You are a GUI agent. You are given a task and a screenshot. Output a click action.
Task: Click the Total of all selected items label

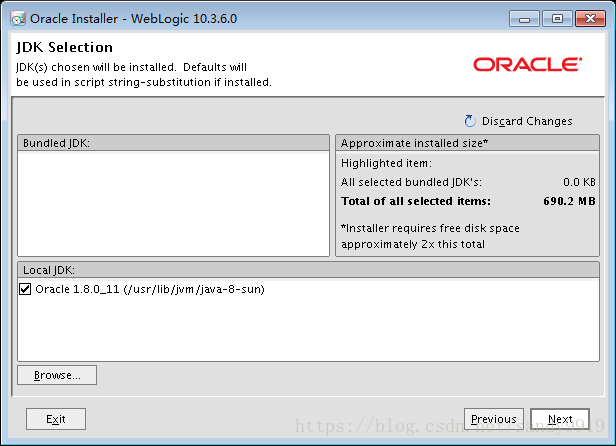point(416,201)
